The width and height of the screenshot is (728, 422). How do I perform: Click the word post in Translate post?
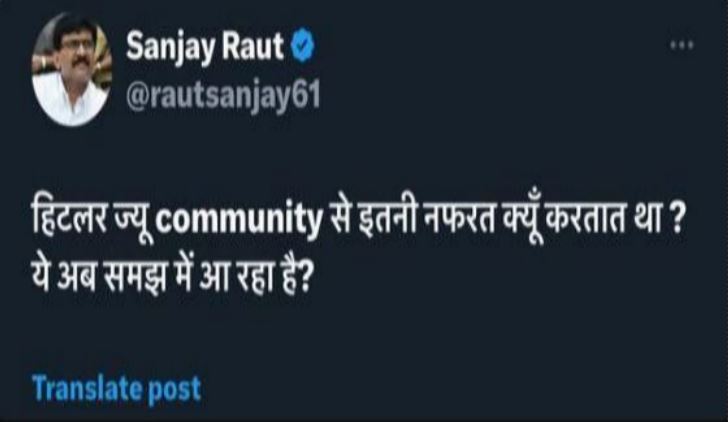(176, 387)
